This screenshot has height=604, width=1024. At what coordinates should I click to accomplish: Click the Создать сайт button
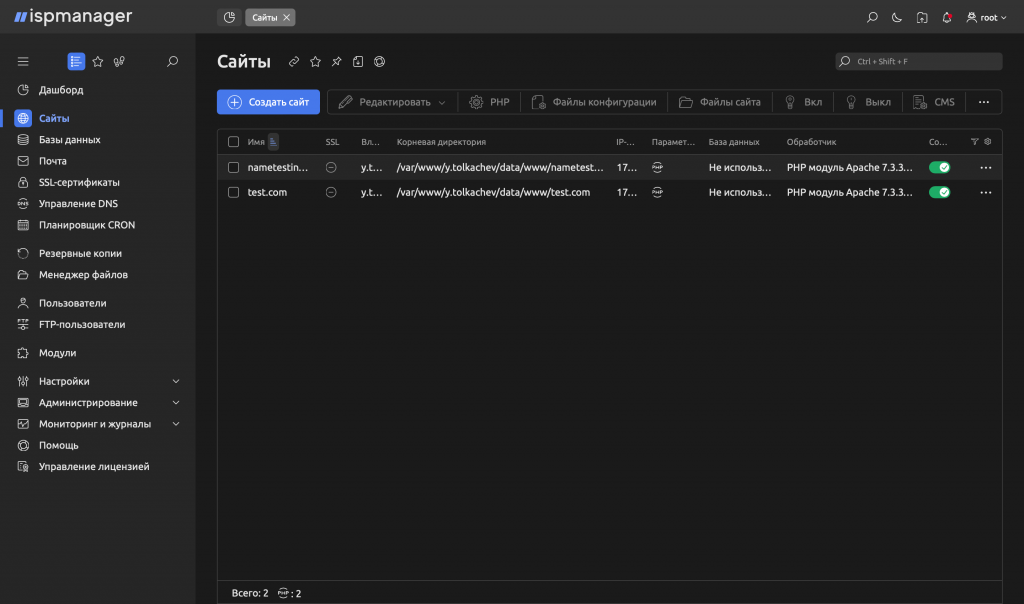click(268, 102)
